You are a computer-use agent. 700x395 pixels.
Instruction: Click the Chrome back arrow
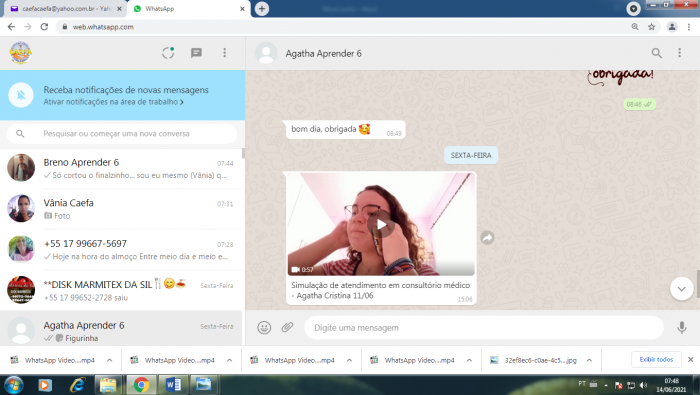[11, 27]
